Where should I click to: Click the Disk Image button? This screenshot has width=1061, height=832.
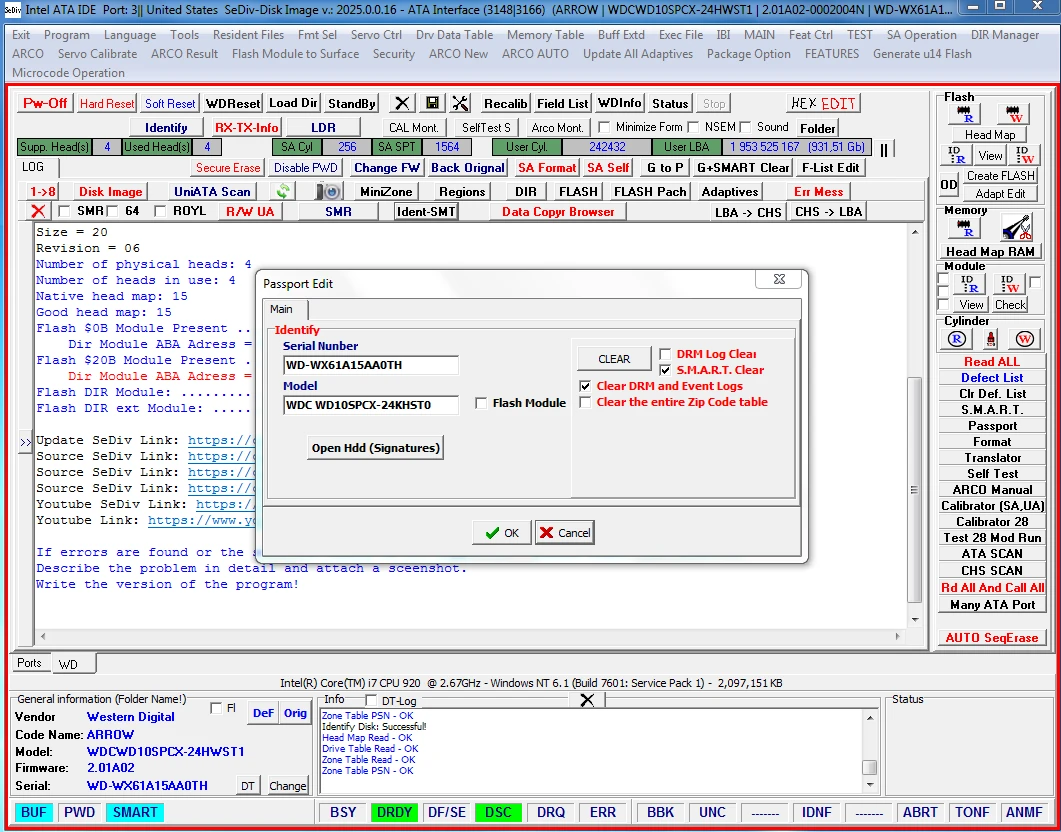[x=111, y=191]
